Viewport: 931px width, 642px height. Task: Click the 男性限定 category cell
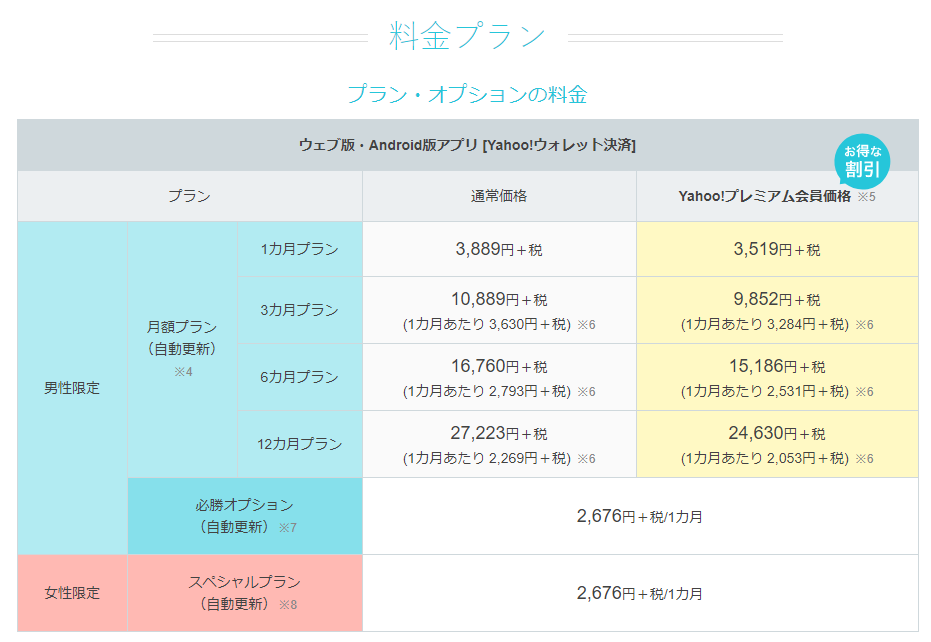point(72,388)
